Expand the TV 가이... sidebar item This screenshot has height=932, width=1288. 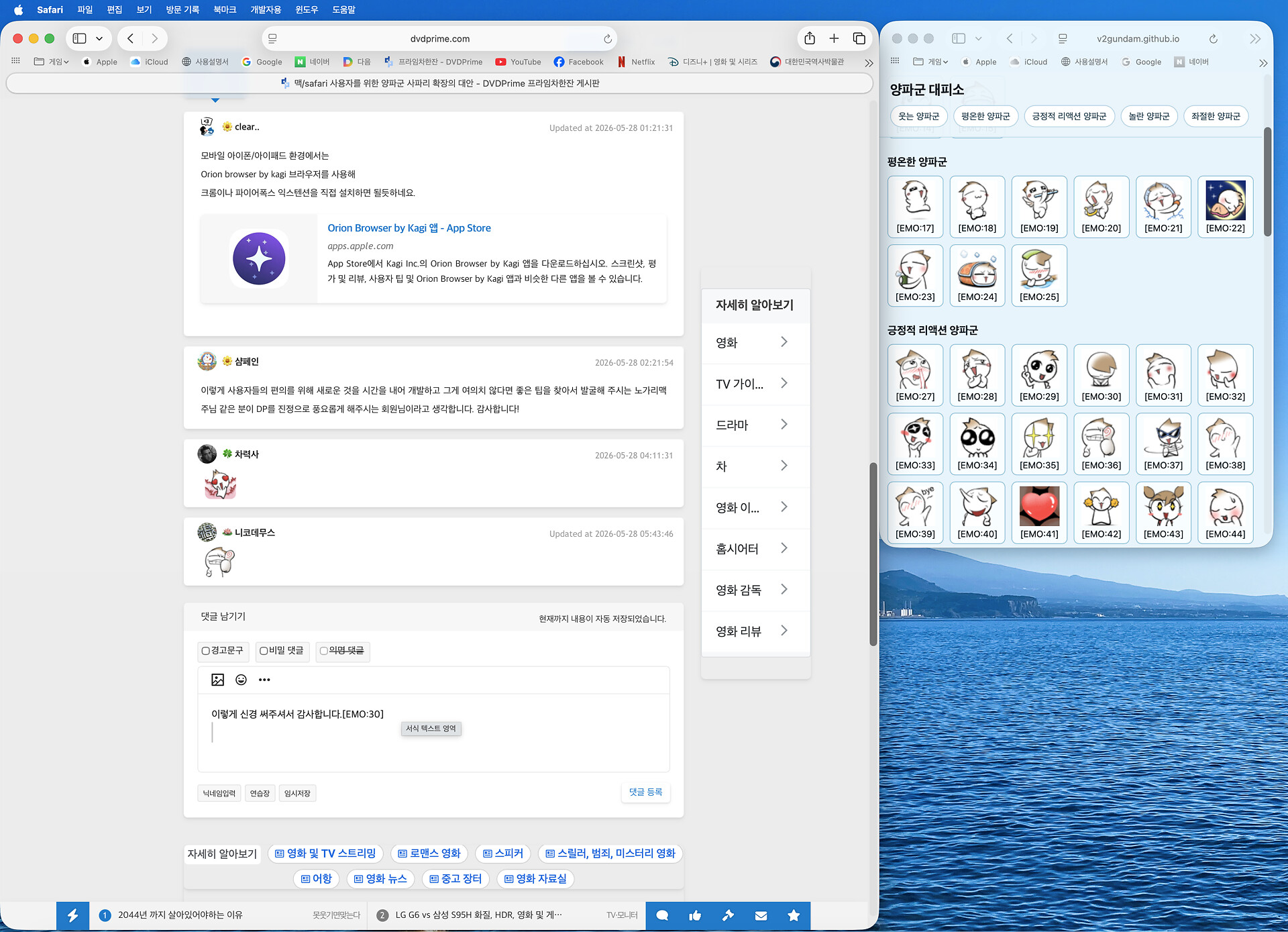(755, 384)
